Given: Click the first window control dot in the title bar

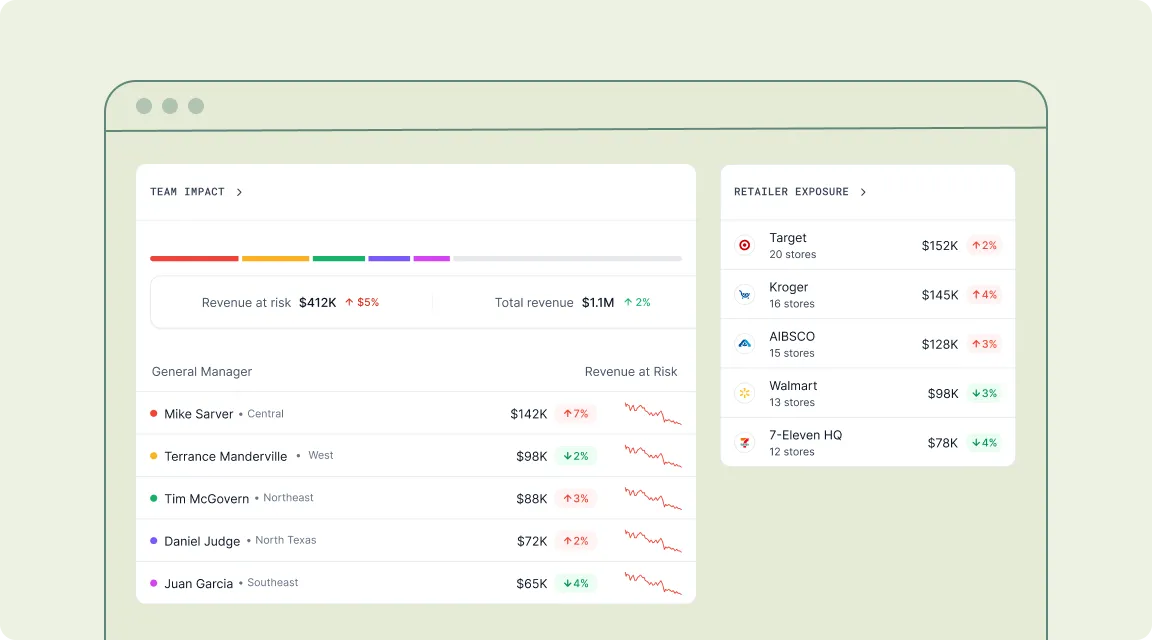Looking at the screenshot, I should (144, 106).
